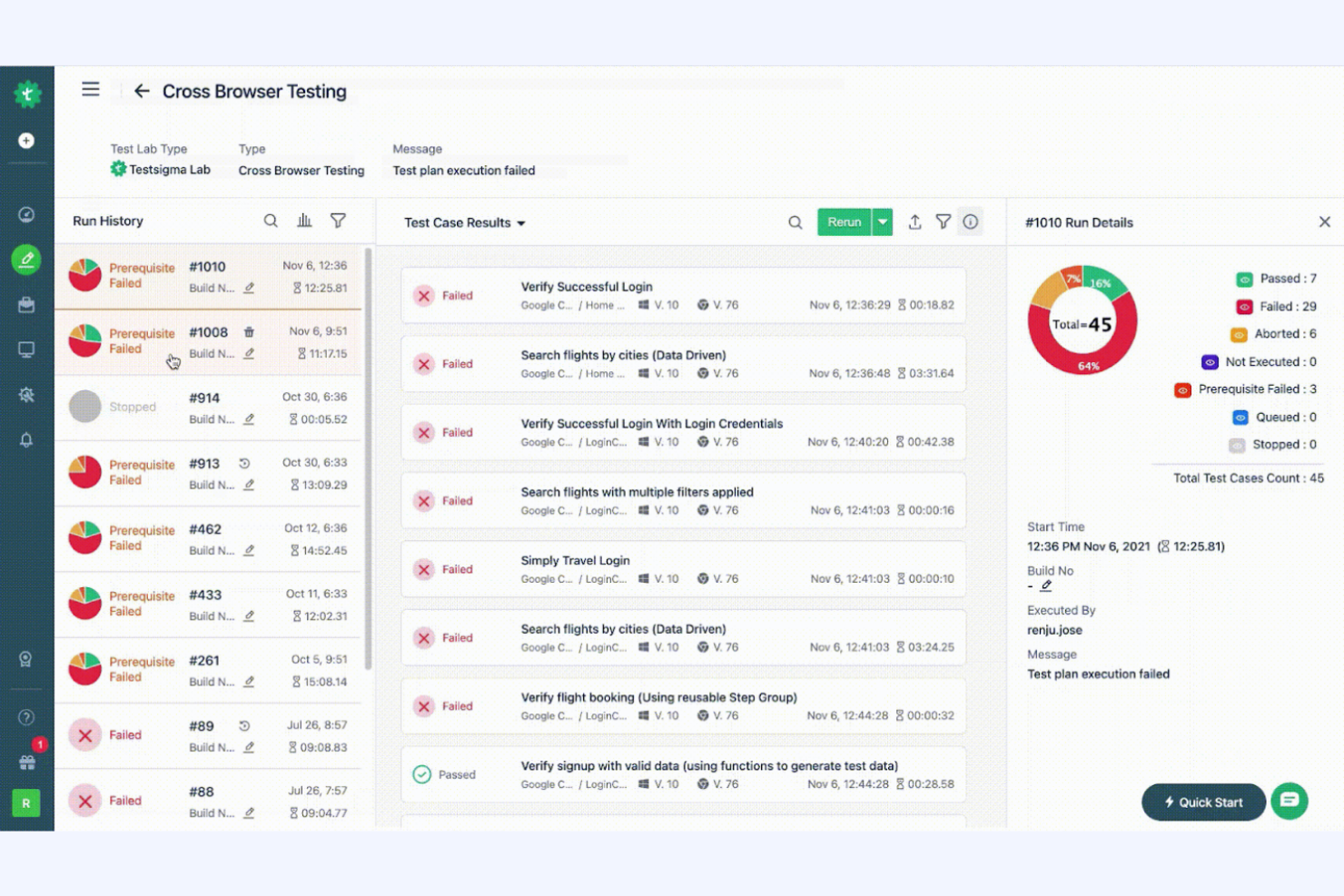Open the Run History filter
This screenshot has height=896, width=1344.
coord(338,221)
